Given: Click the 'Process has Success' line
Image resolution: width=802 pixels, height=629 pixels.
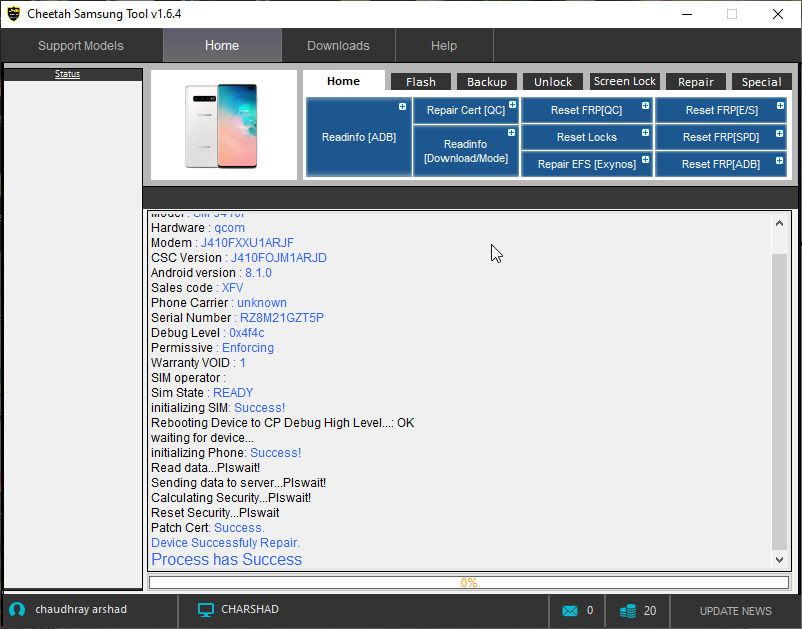Looking at the screenshot, I should (x=227, y=559).
